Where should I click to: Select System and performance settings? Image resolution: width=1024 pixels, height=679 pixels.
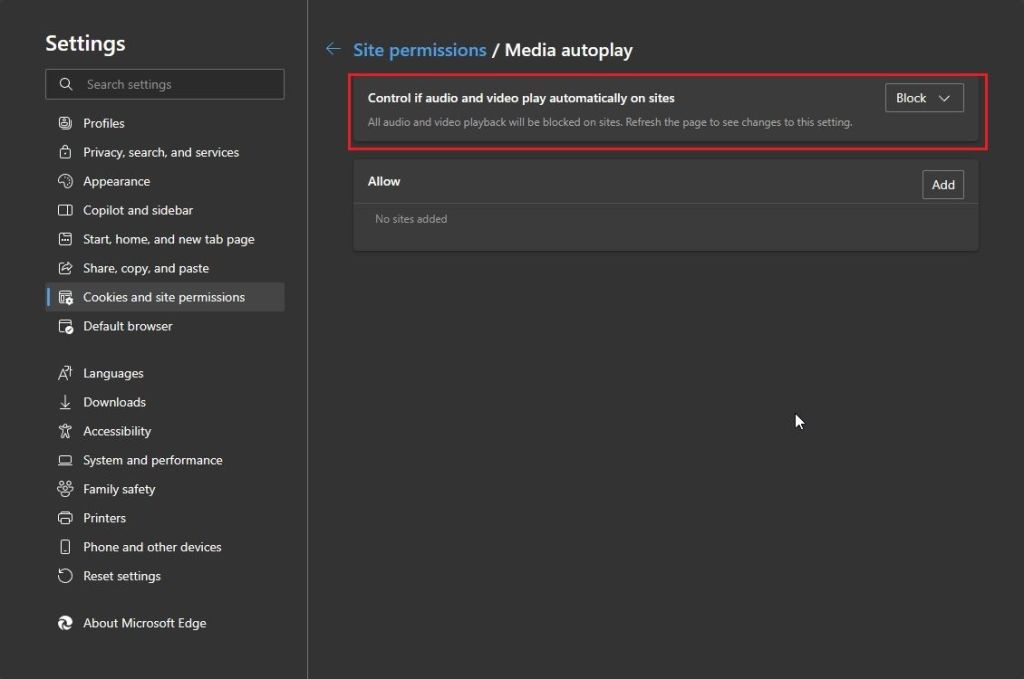click(x=152, y=459)
